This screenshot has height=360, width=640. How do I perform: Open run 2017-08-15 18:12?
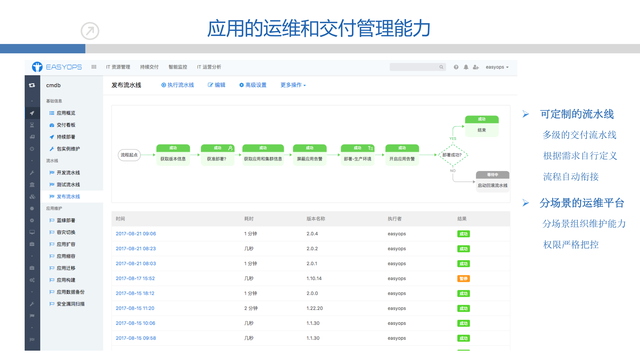pos(135,293)
